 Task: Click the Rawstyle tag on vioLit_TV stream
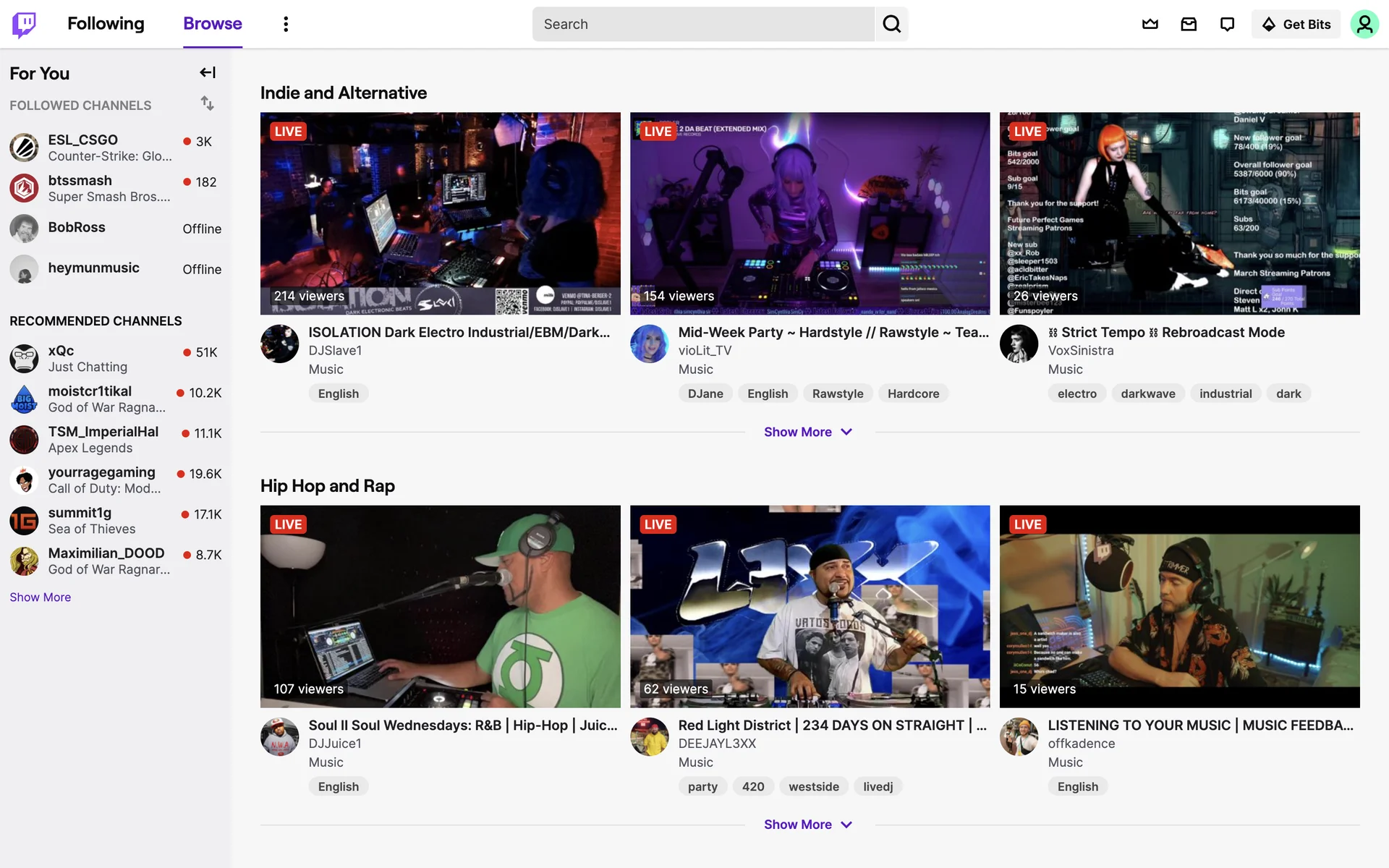click(x=837, y=393)
